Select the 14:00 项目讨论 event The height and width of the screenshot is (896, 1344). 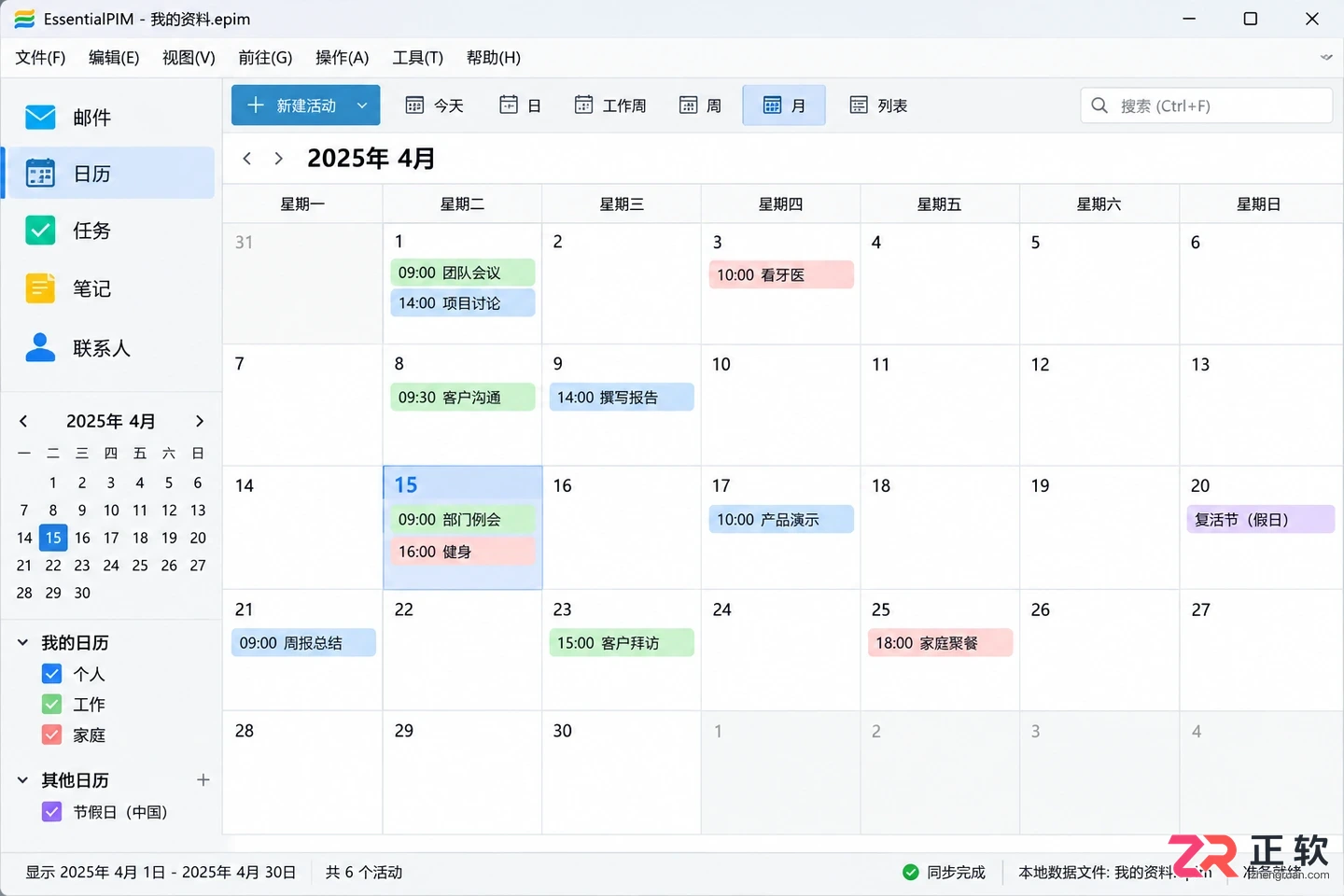click(462, 303)
